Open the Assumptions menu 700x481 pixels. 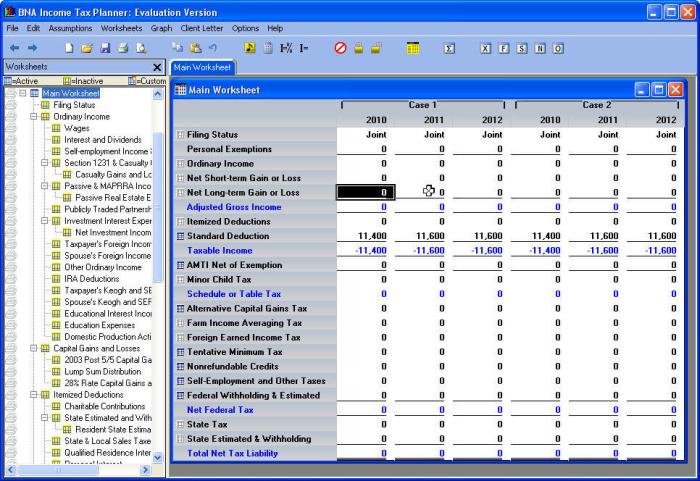pyautogui.click(x=70, y=28)
